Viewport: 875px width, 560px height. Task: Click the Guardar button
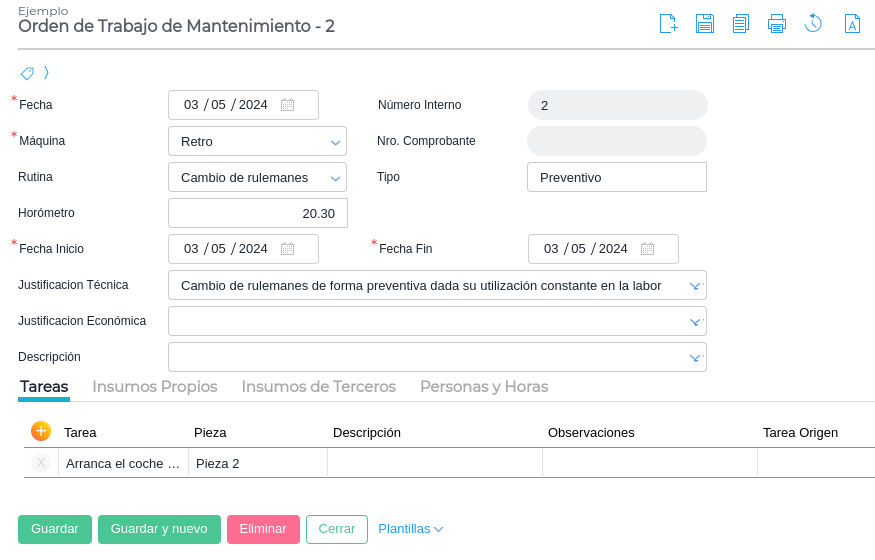(x=55, y=529)
